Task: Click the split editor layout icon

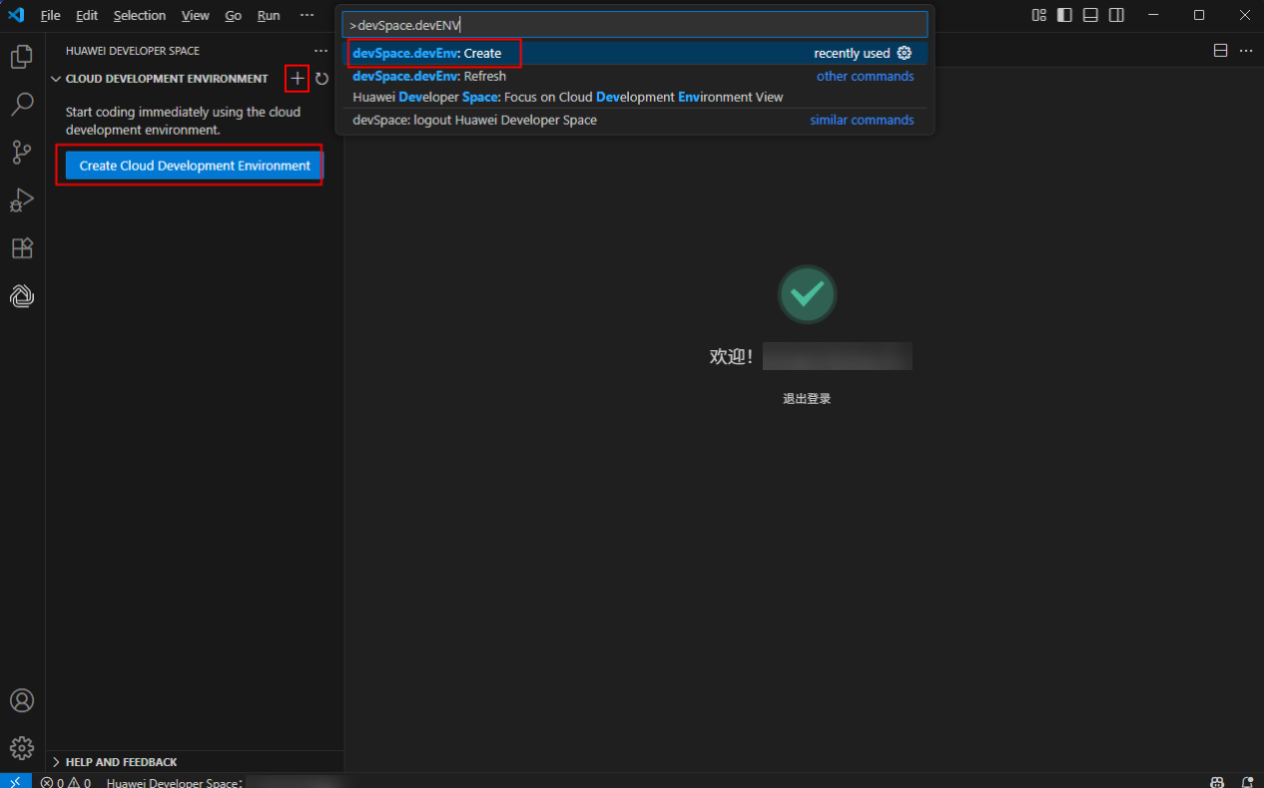Action: click(1220, 50)
